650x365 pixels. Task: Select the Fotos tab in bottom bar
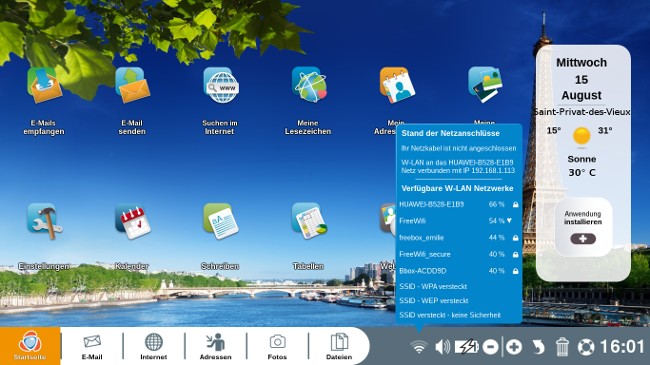tap(277, 346)
